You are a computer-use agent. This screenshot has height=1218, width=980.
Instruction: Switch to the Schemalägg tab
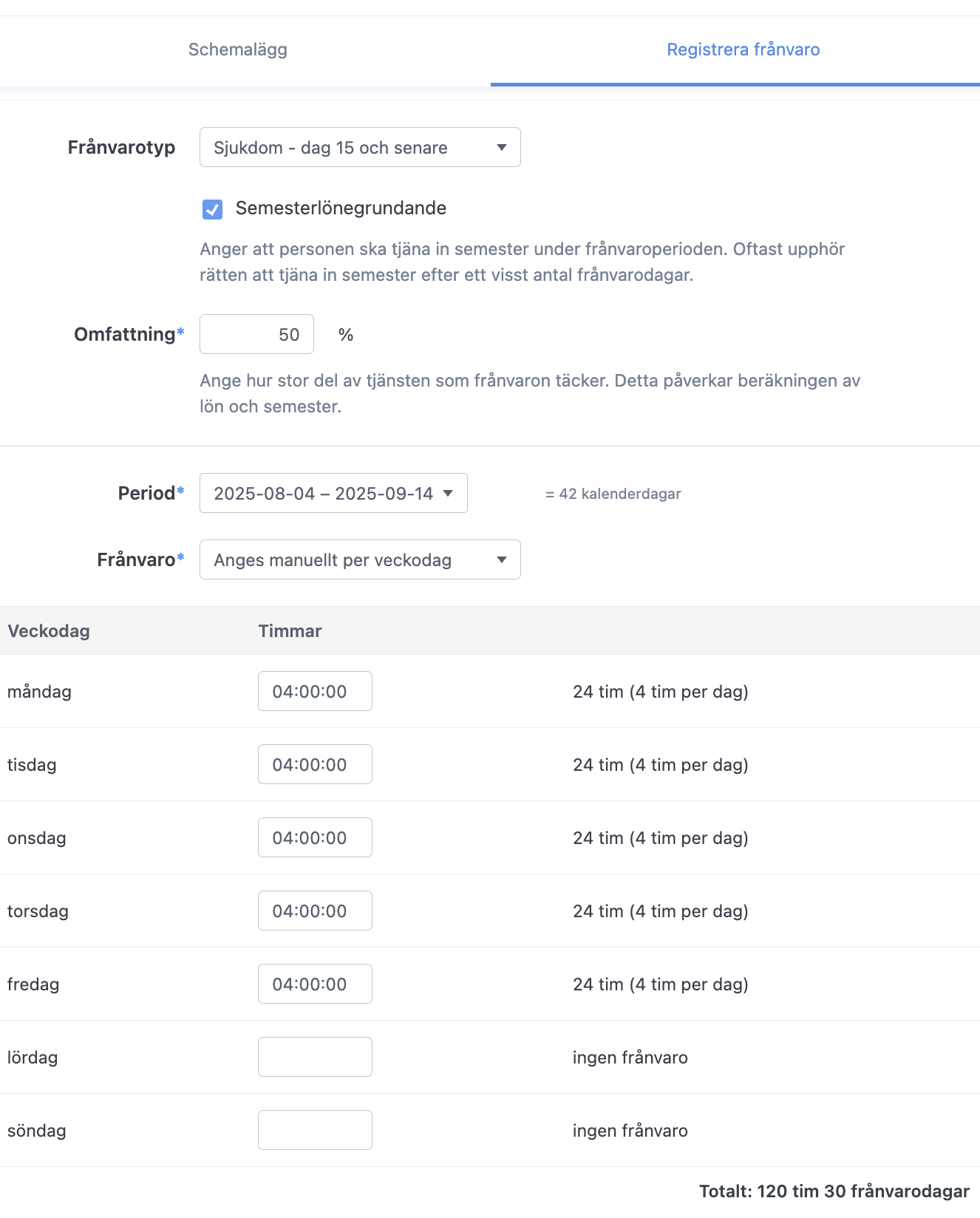coord(238,50)
